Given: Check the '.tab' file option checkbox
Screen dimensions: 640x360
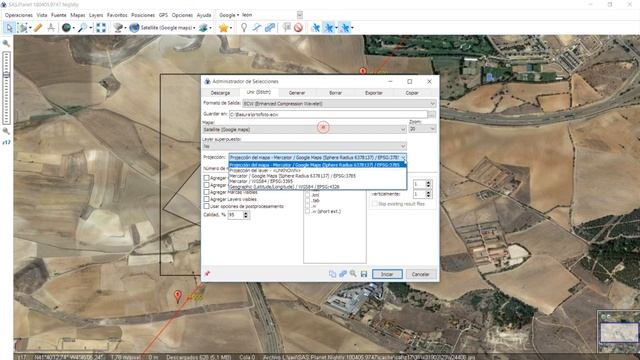Looking at the screenshot, I should pyautogui.click(x=307, y=200).
